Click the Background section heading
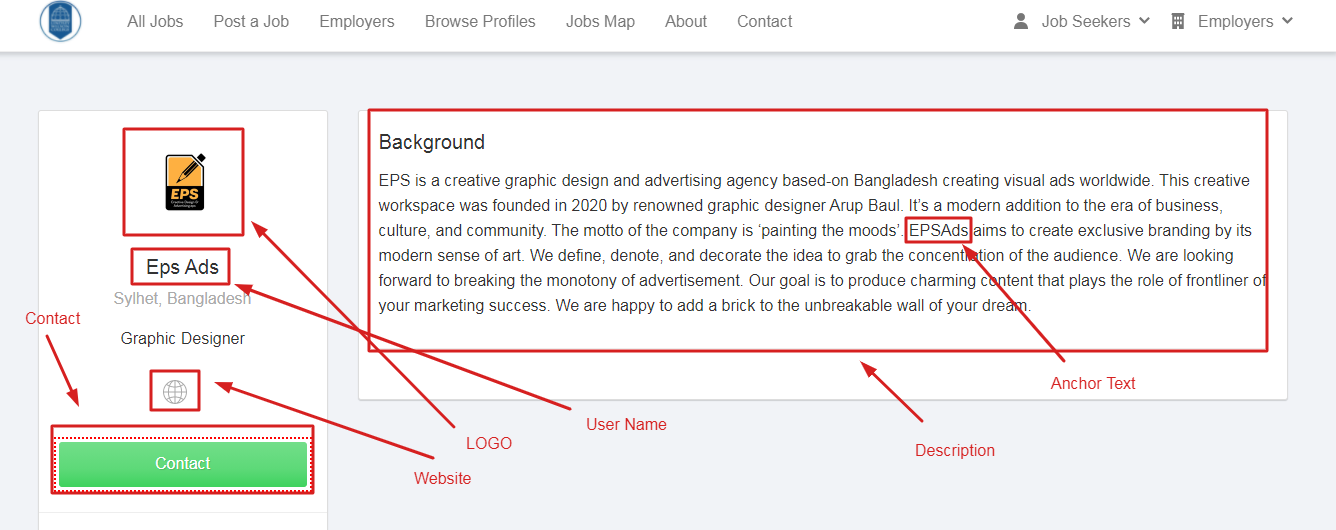Image resolution: width=1336 pixels, height=530 pixels. click(432, 142)
